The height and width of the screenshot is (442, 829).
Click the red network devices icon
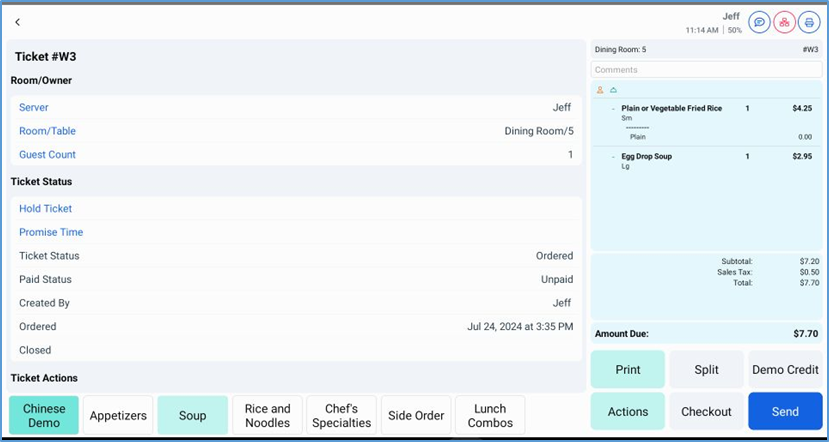coord(784,22)
